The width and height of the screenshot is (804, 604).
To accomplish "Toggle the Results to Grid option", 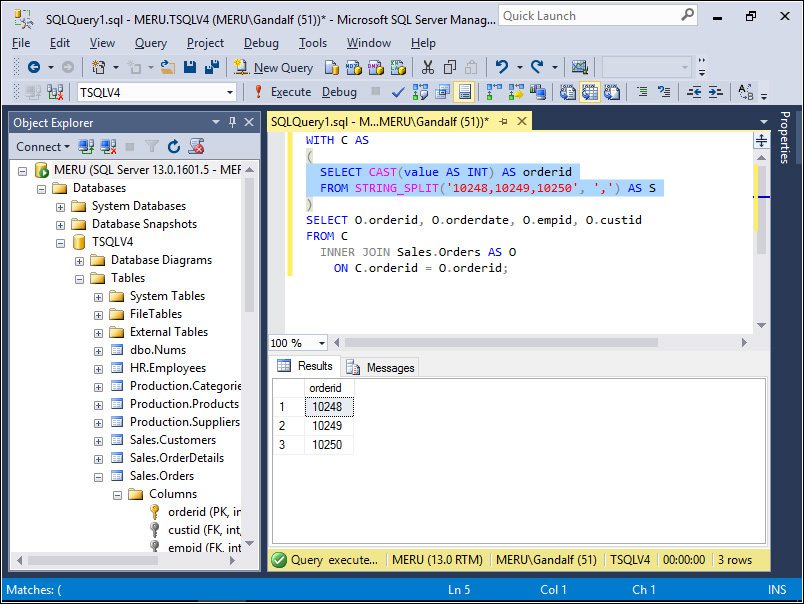I will [x=591, y=92].
